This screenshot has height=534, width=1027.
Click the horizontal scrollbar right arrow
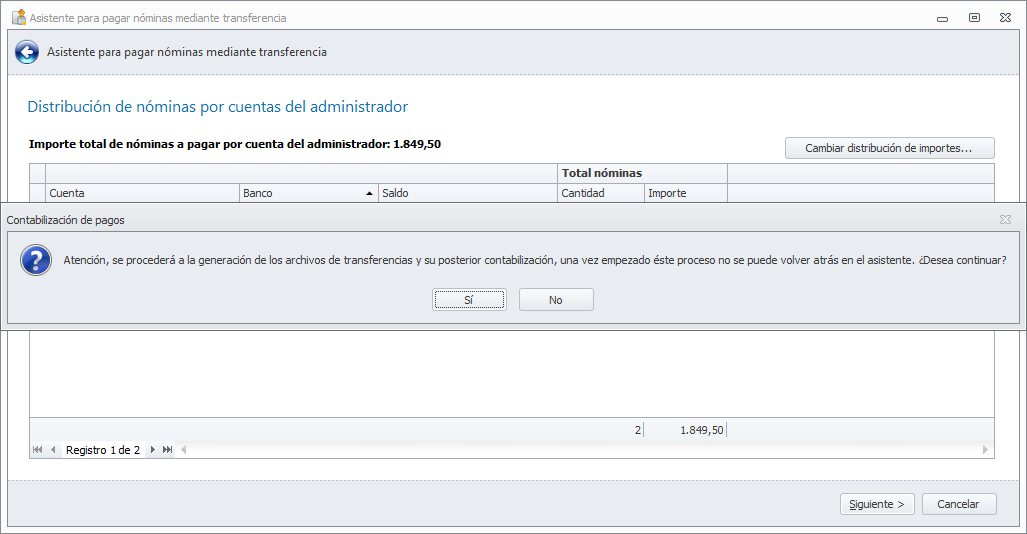(985, 449)
